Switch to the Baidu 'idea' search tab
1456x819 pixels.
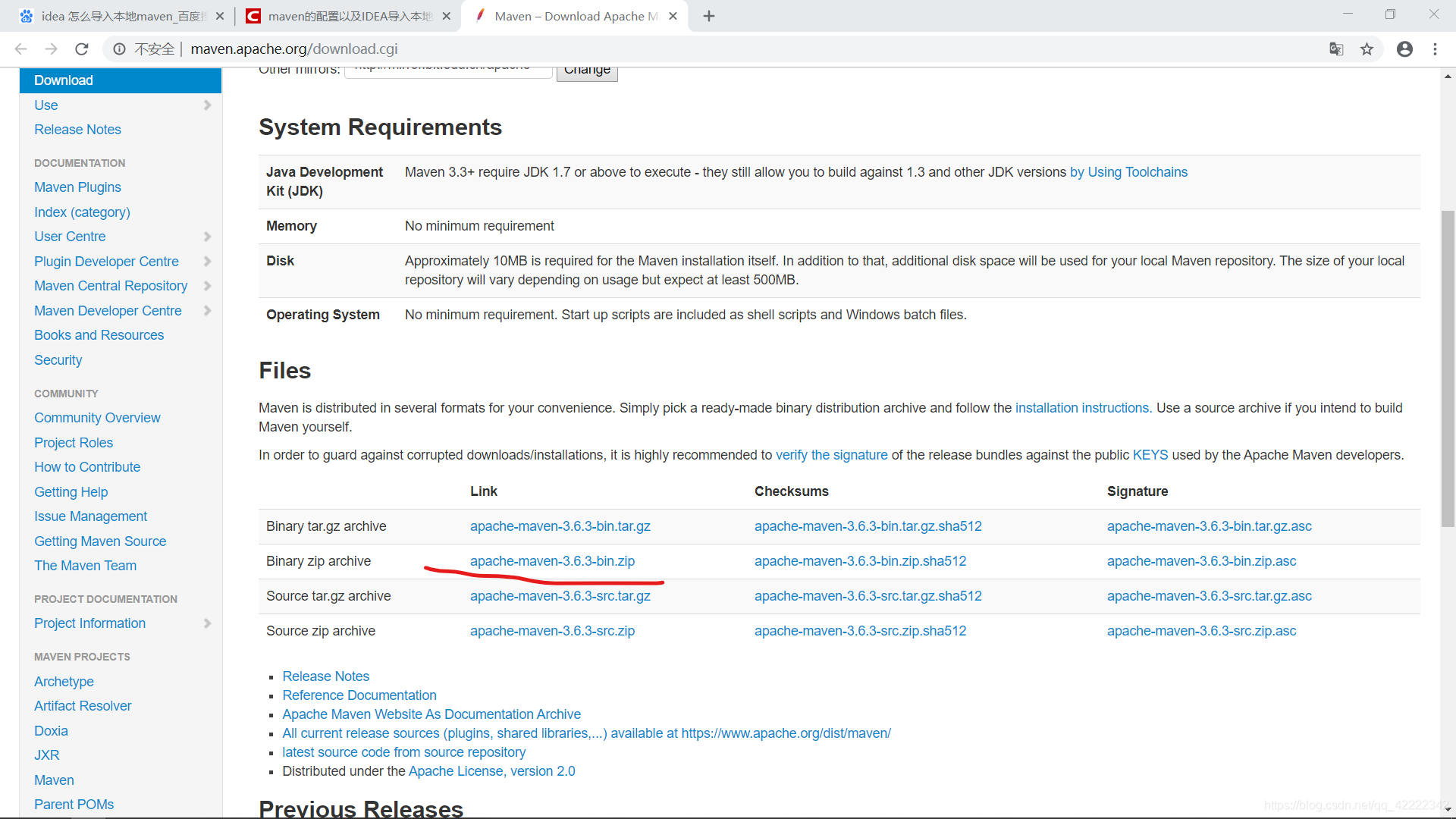(x=121, y=16)
